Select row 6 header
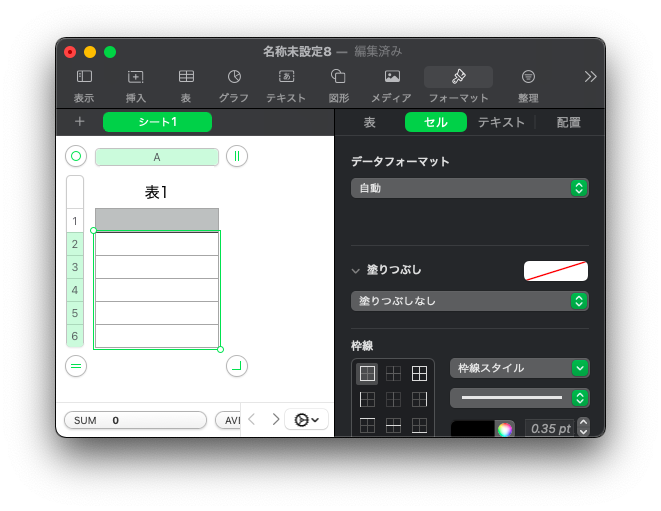The height and width of the screenshot is (511, 661). coord(75,336)
